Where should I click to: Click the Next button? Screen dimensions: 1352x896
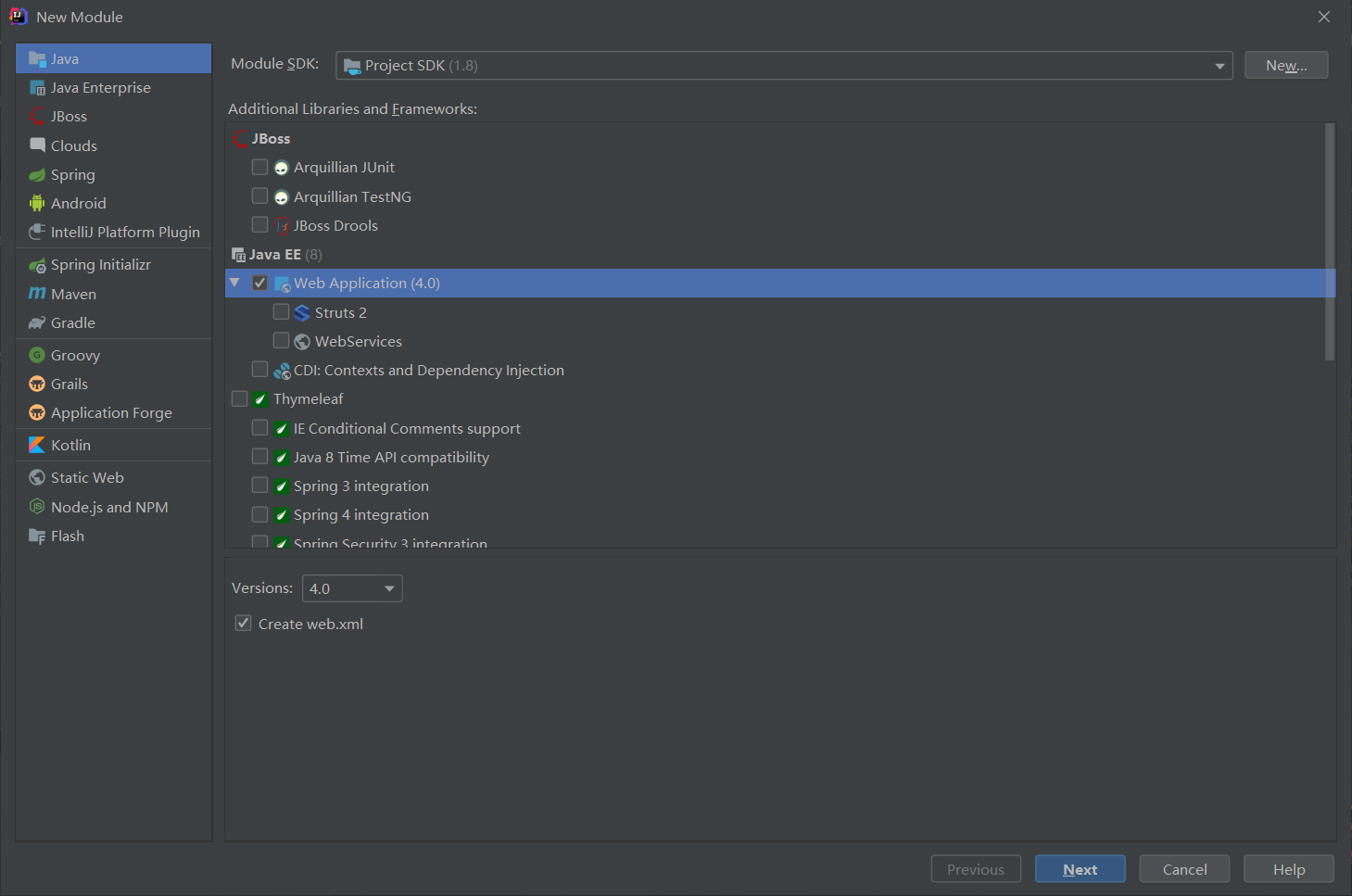(1080, 869)
